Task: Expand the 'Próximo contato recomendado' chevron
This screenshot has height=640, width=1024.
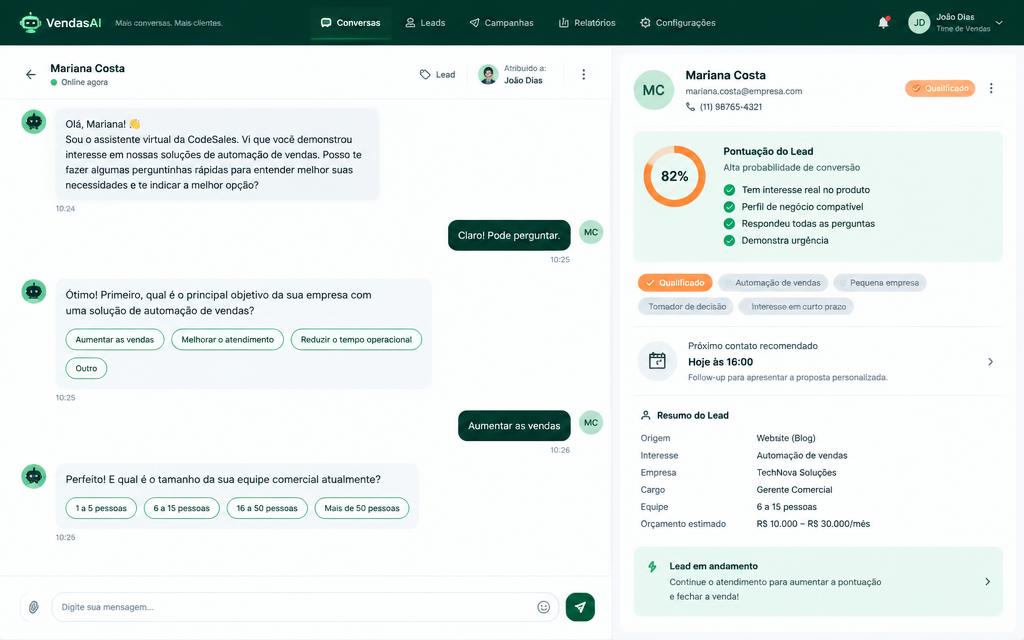Action: point(990,362)
